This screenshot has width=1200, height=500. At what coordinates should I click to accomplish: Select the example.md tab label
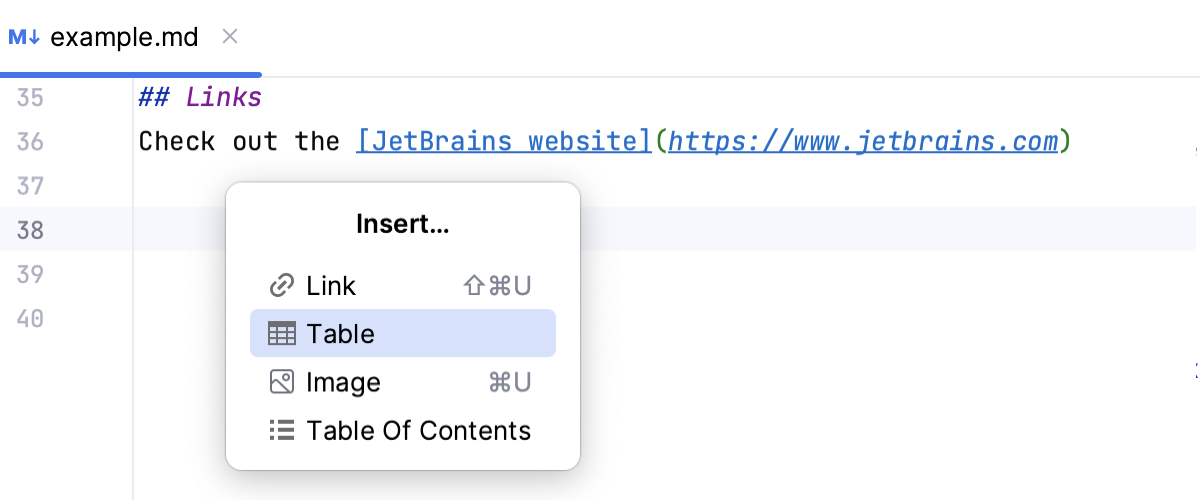pyautogui.click(x=124, y=38)
